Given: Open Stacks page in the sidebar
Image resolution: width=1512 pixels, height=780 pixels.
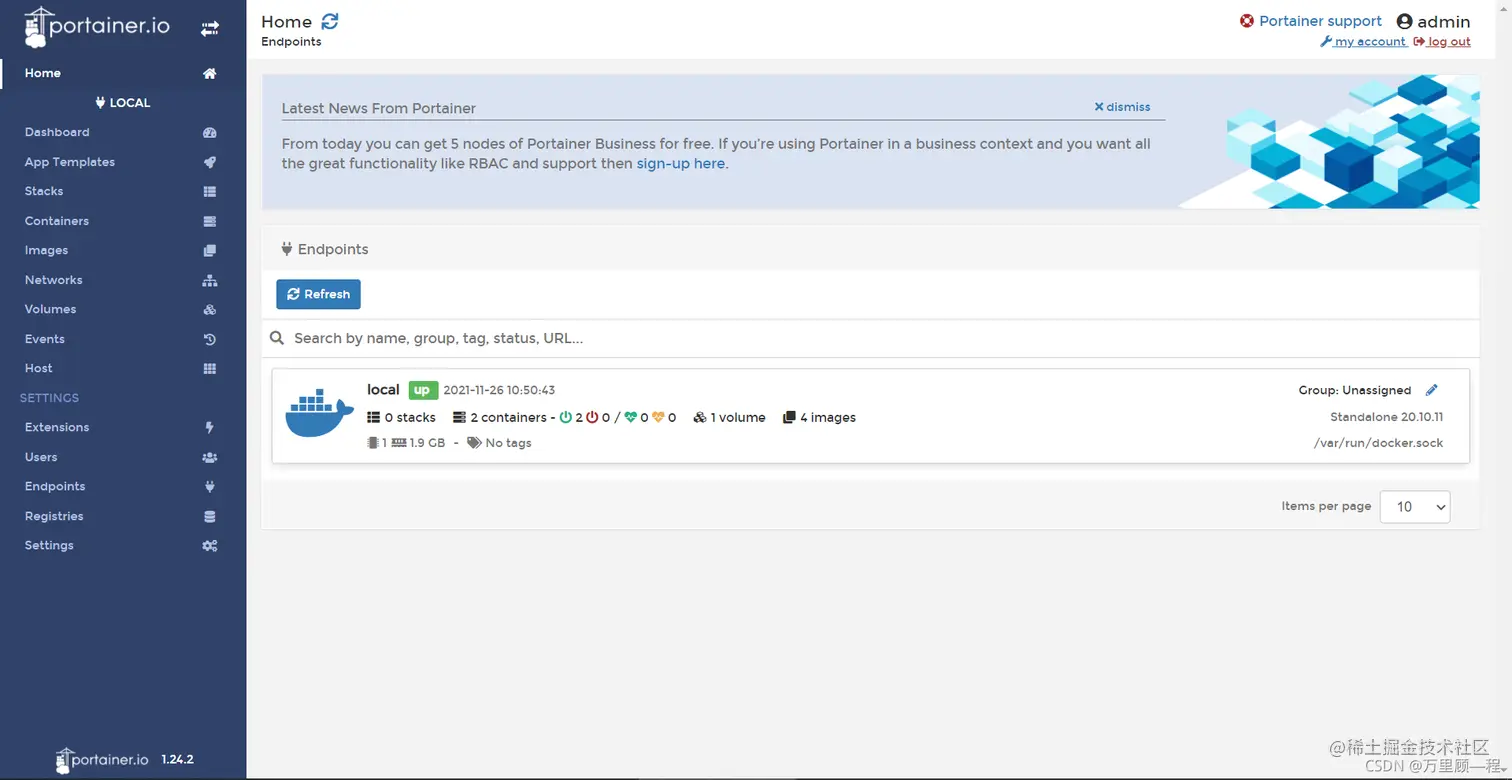Looking at the screenshot, I should tap(44, 191).
